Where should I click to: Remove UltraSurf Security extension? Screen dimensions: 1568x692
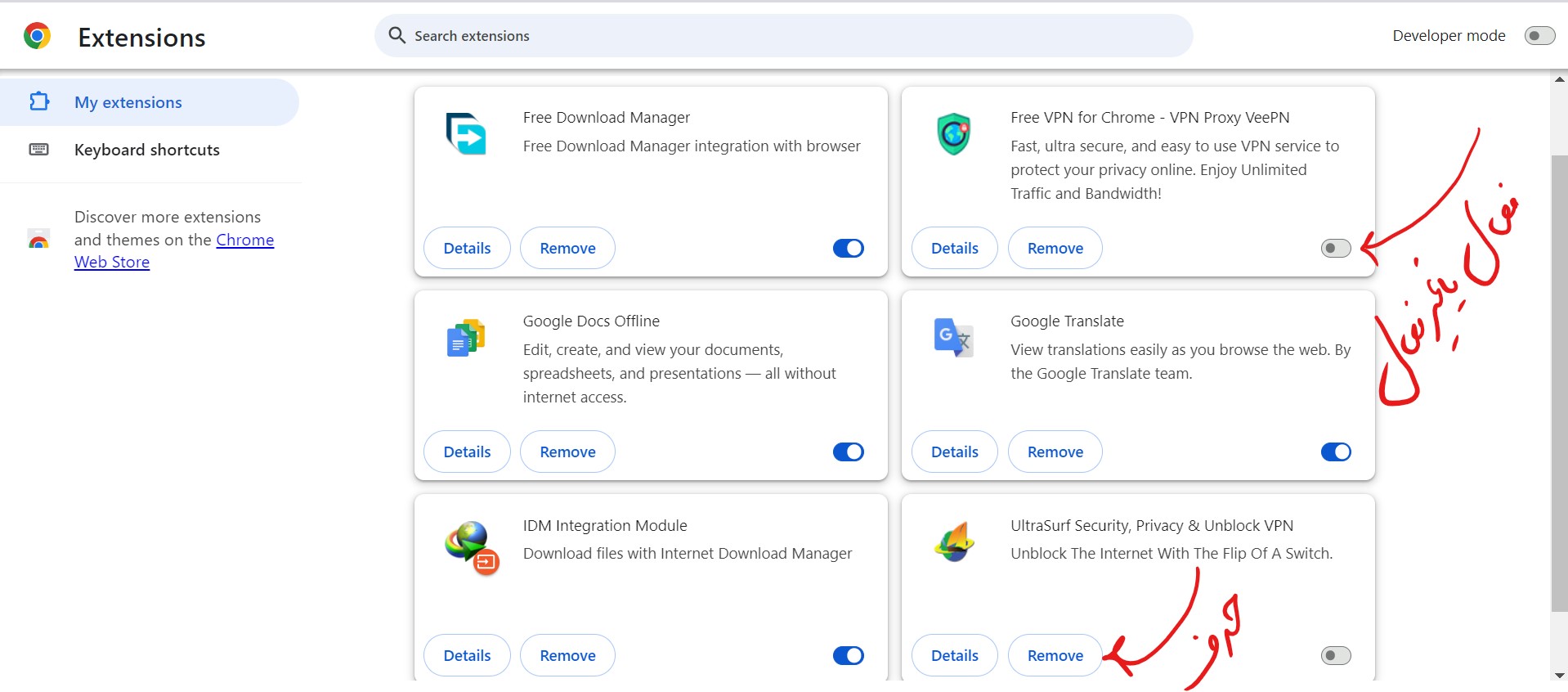tap(1055, 655)
